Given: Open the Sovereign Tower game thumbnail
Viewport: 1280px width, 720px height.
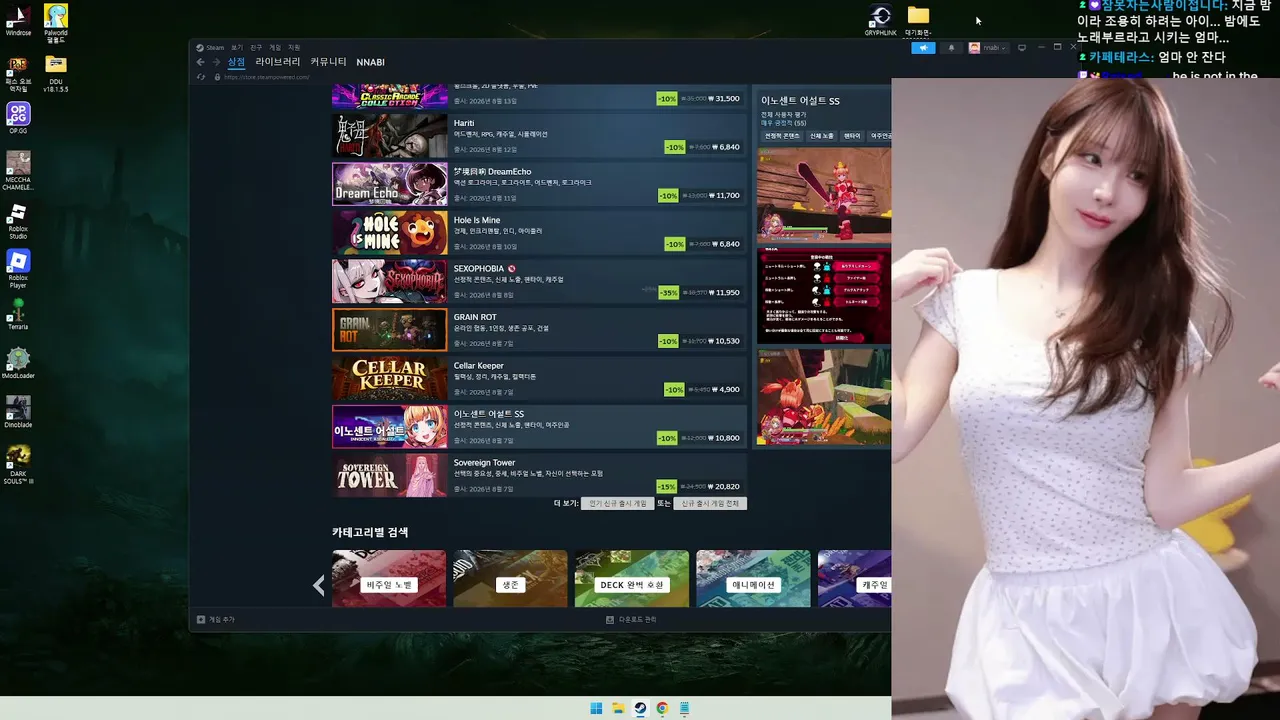Looking at the screenshot, I should 389,475.
